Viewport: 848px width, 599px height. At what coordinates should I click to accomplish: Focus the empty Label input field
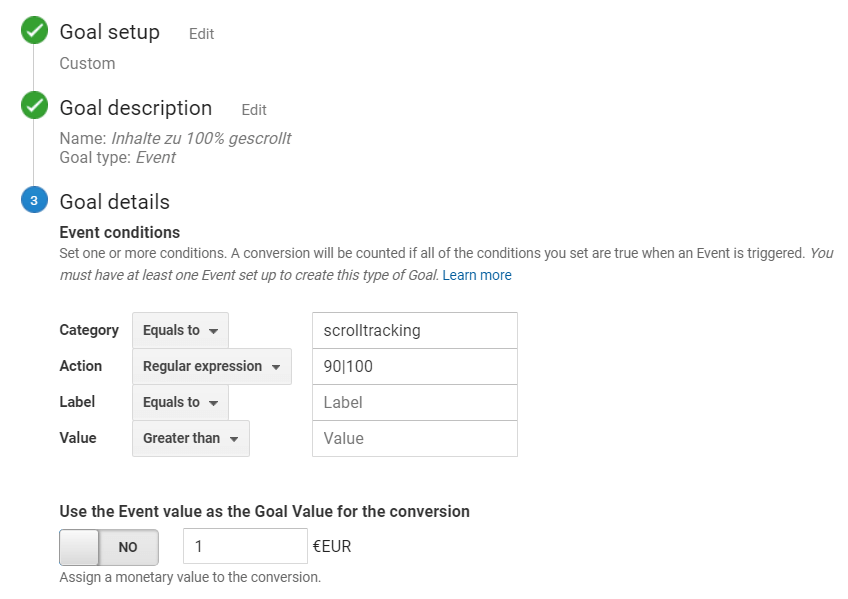(414, 402)
